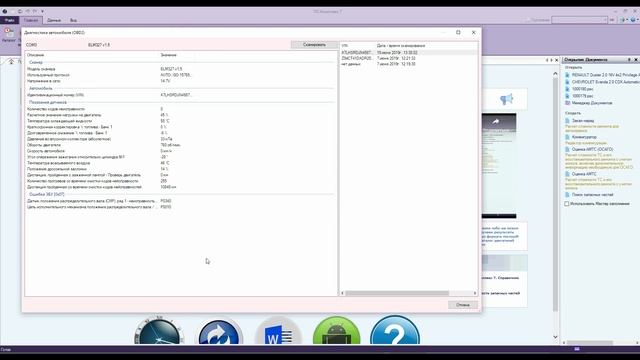
Task: Open the Поиск запасных частей link
Action: pos(593,195)
